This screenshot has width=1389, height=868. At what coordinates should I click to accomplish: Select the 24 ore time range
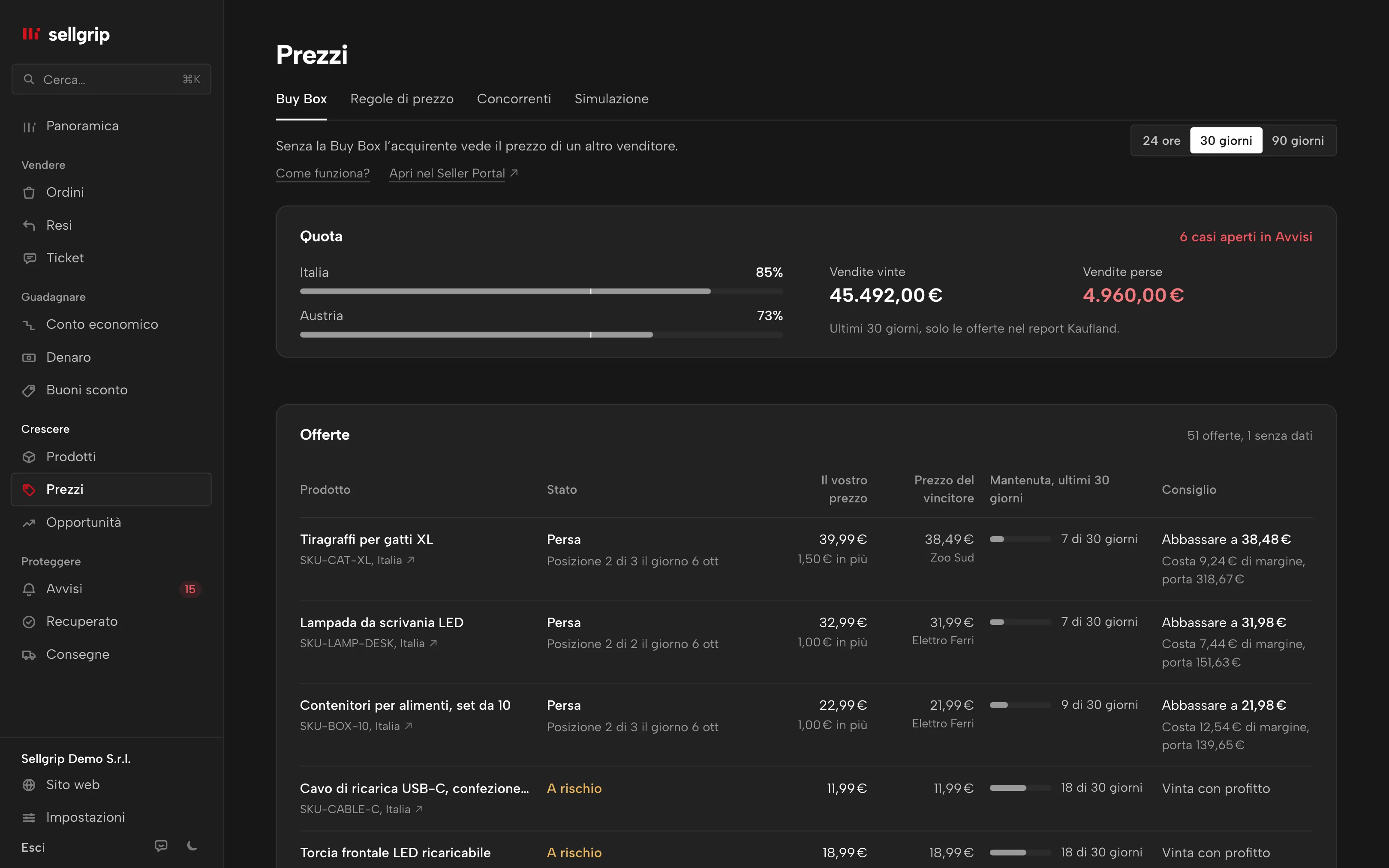[1161, 141]
